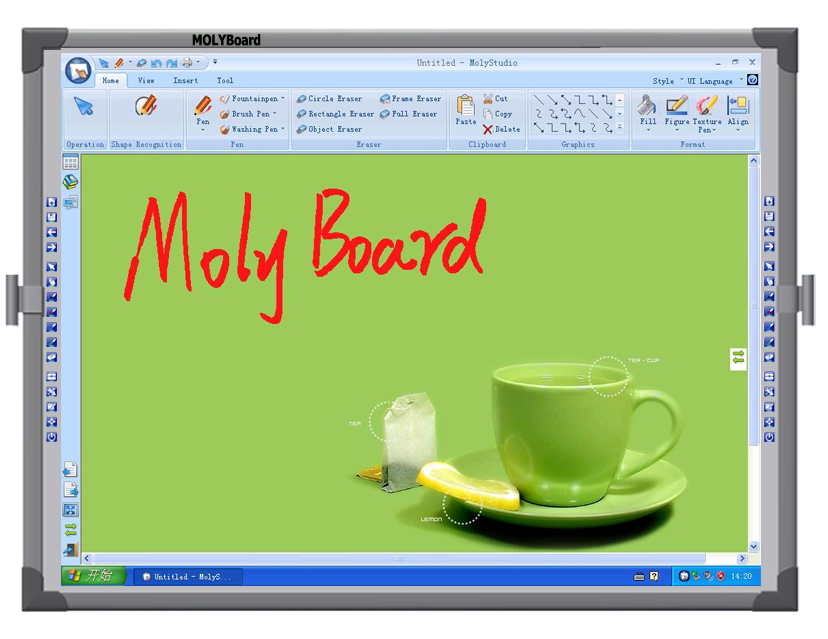
Task: Open the View tab
Action: click(x=146, y=81)
